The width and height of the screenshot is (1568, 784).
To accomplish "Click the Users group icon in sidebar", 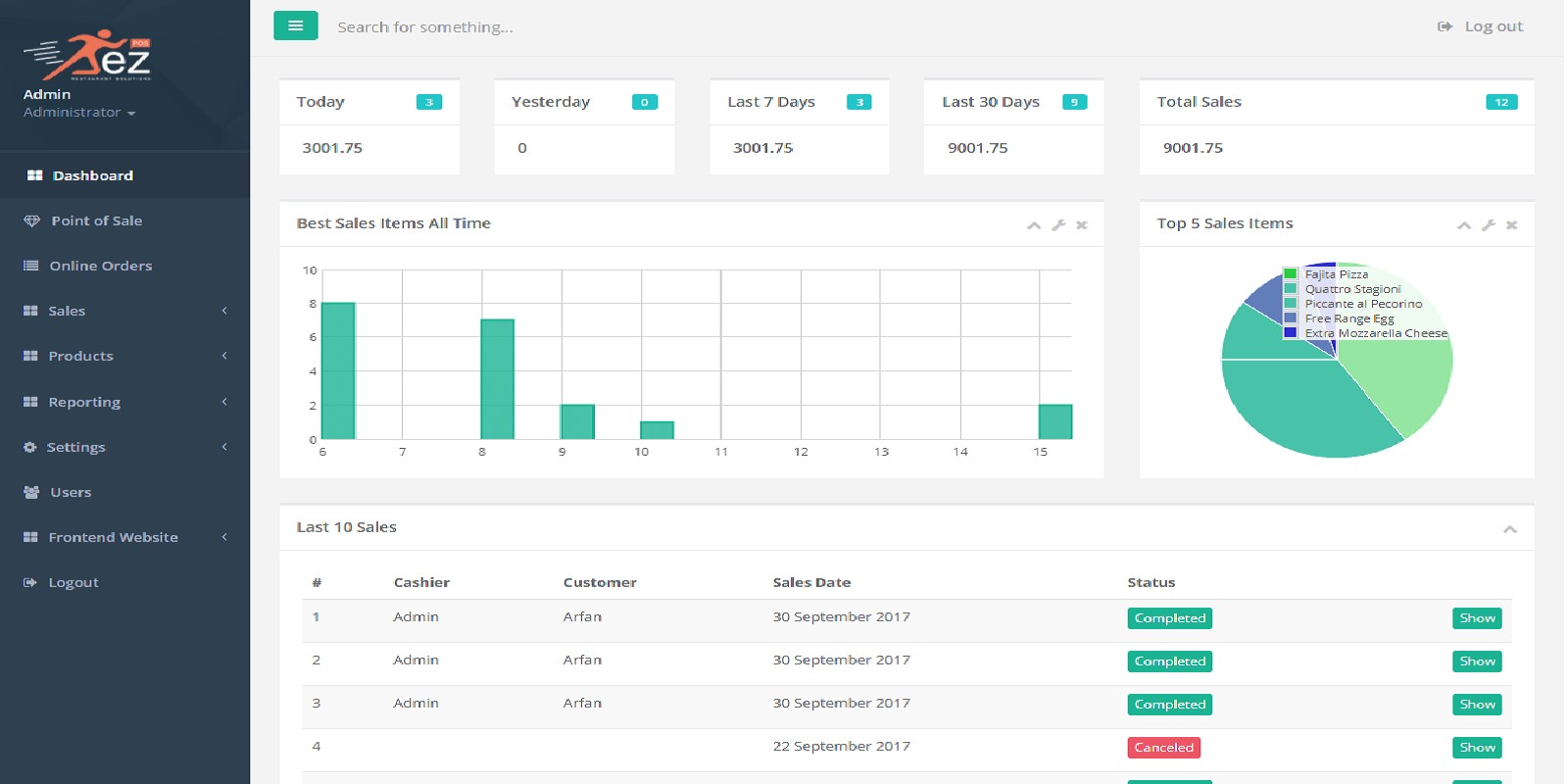I will tap(31, 492).
